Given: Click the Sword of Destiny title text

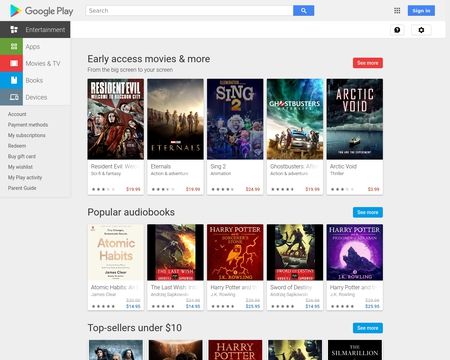Looking at the screenshot, I should tap(291, 287).
